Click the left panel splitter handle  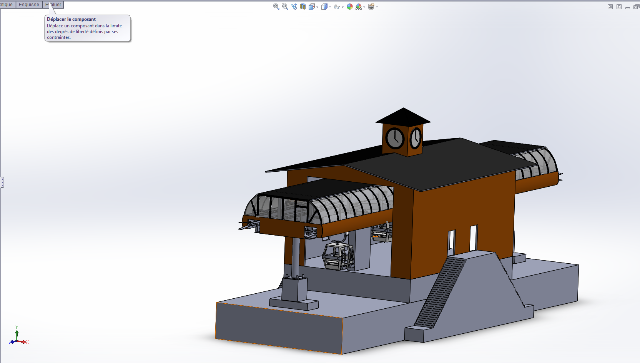tap(2, 182)
